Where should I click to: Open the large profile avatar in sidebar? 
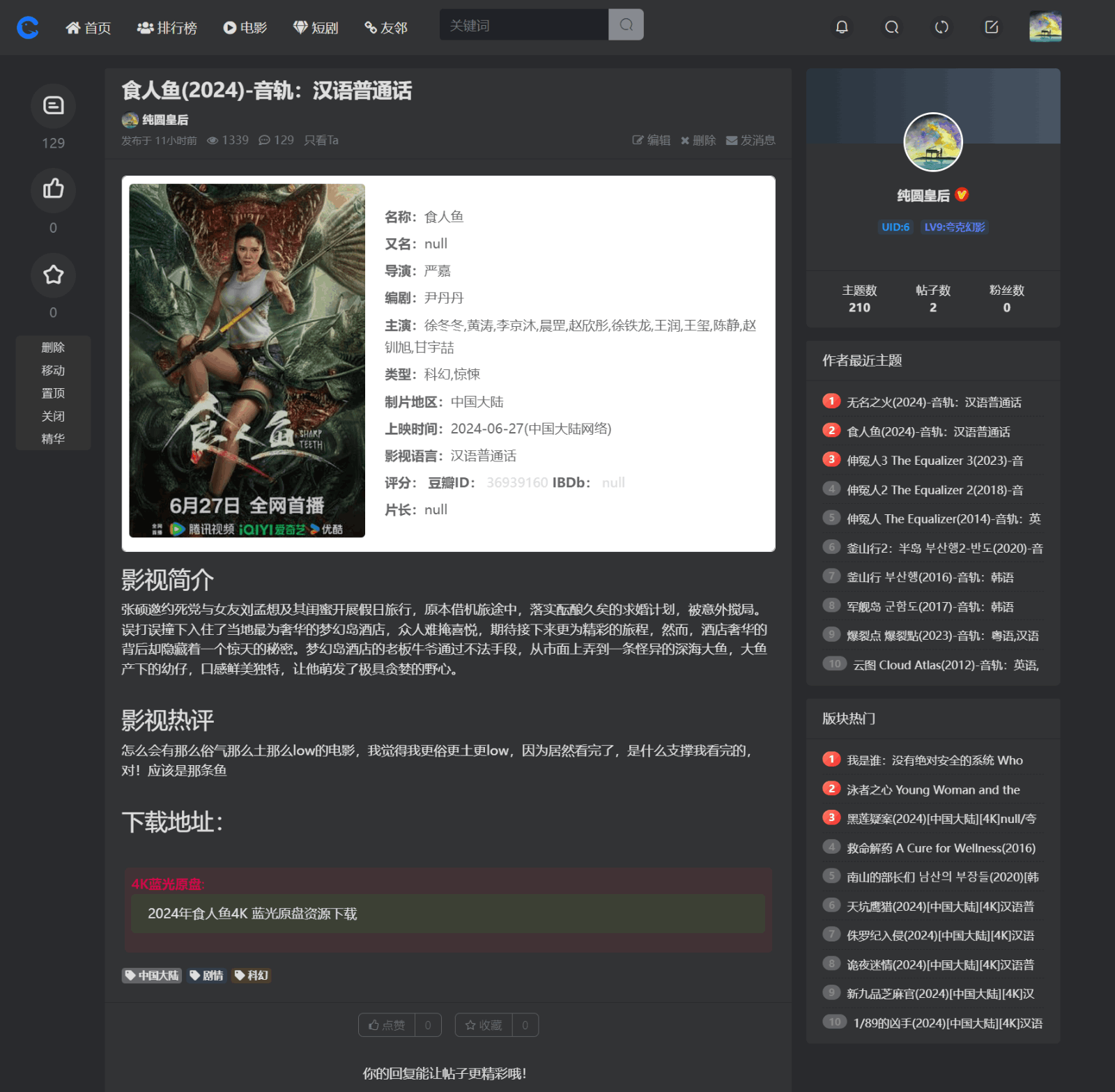tap(933, 142)
